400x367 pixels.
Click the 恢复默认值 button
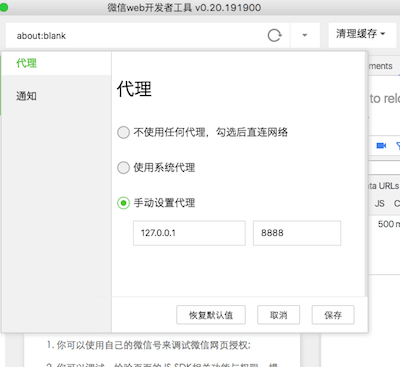pos(211,315)
